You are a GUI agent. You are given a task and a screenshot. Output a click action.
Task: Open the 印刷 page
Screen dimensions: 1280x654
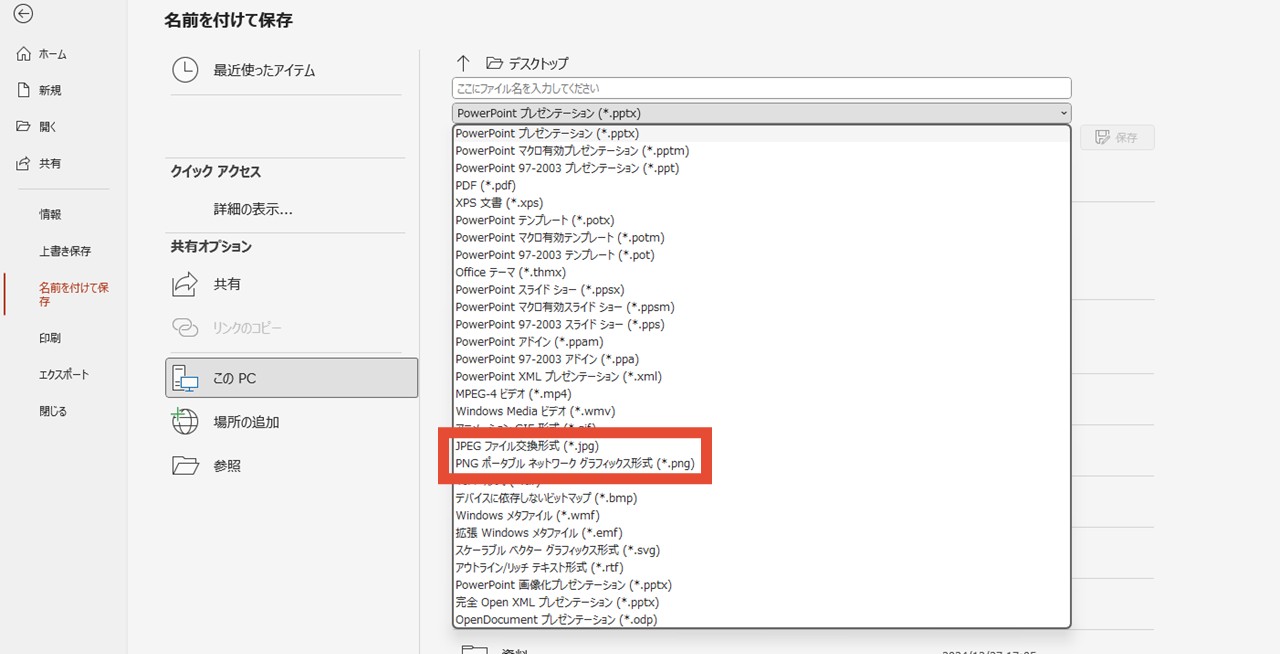50,338
